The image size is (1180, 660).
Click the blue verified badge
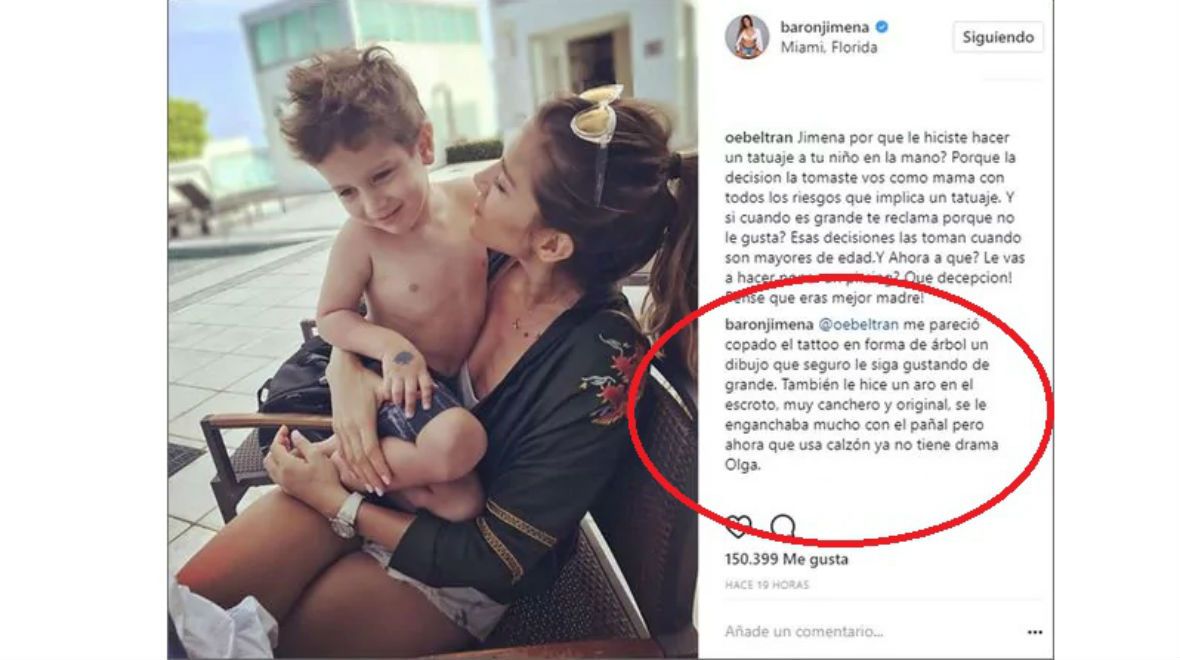click(882, 27)
